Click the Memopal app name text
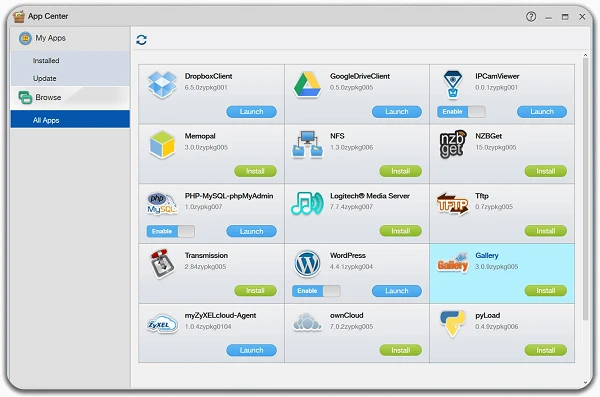This screenshot has width=600, height=397. click(x=200, y=136)
